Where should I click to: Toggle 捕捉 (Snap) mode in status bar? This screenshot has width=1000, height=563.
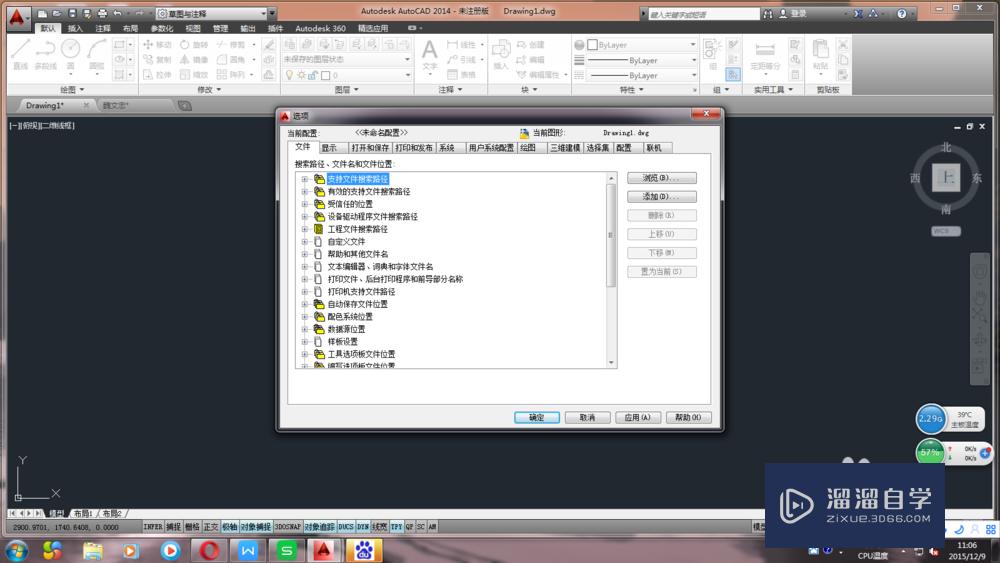(173, 527)
